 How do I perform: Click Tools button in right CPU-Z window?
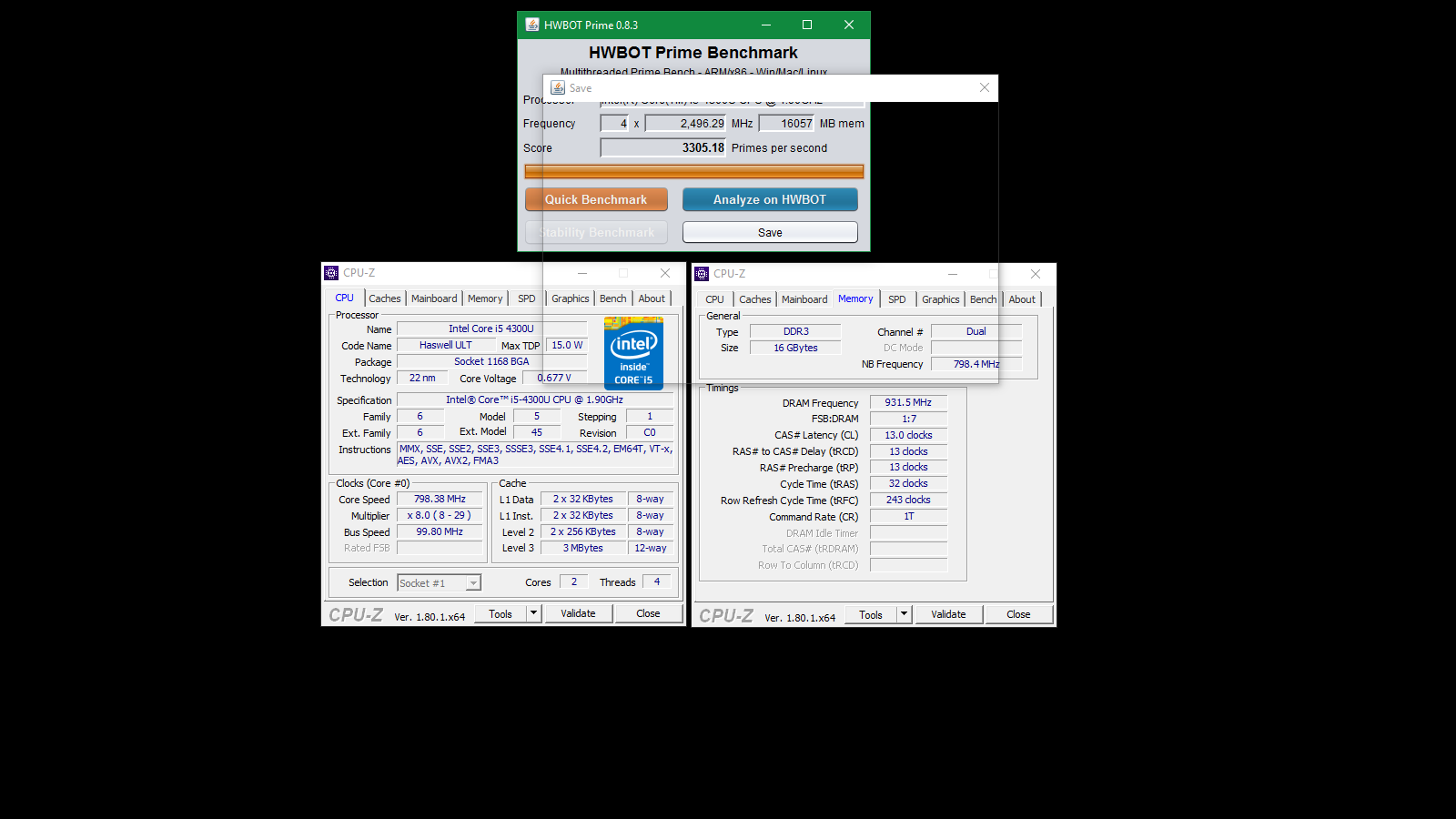pyautogui.click(x=871, y=615)
